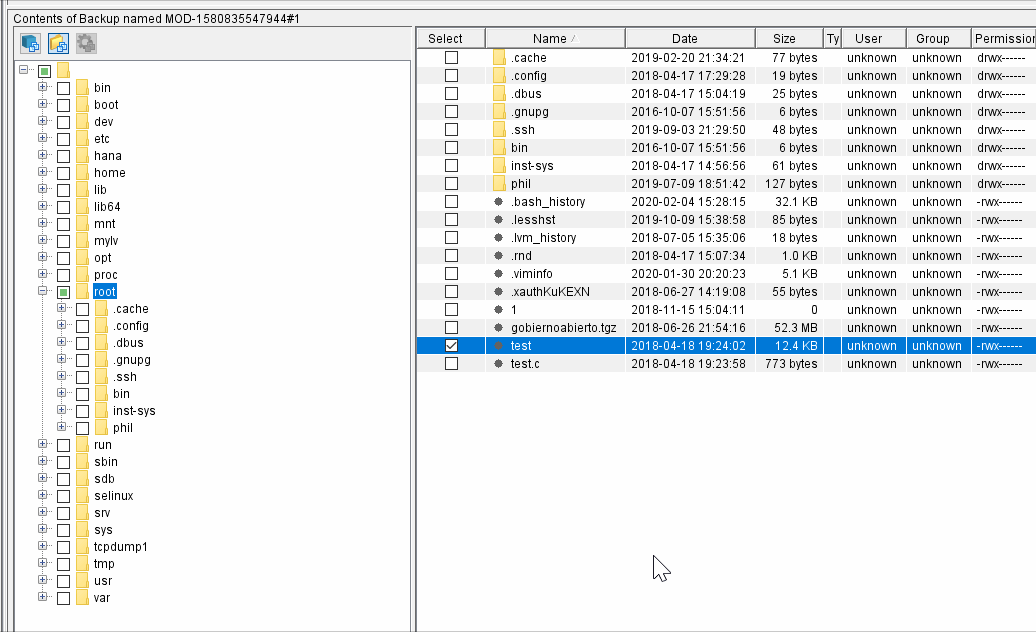This screenshot has height=632, width=1036.
Task: Check the checkbox for test.c
Action: pyautogui.click(x=451, y=363)
